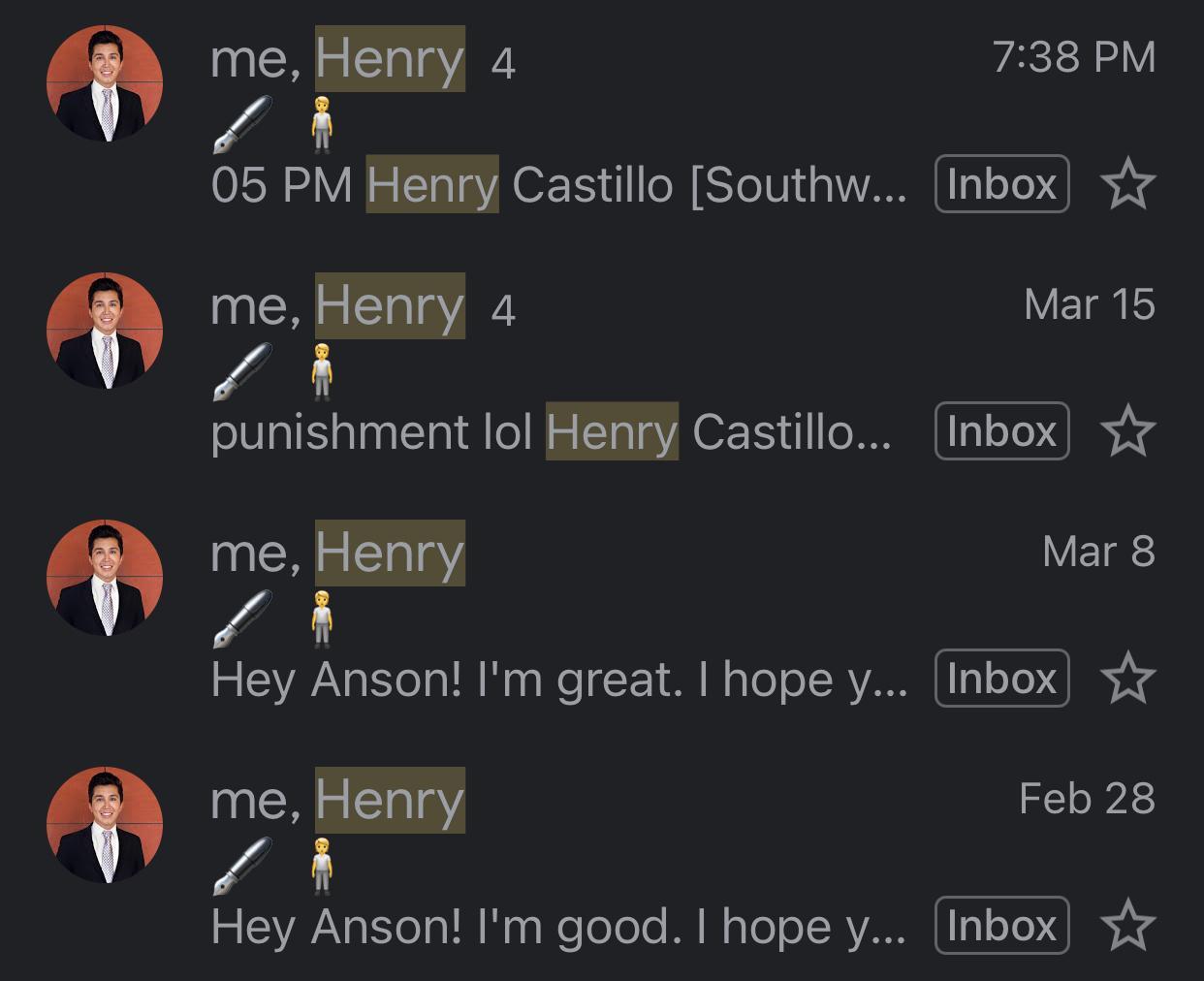Screen dimensions: 1204x981
Task: Click Inbox tag beside "I'm great" email
Action: tap(1001, 678)
